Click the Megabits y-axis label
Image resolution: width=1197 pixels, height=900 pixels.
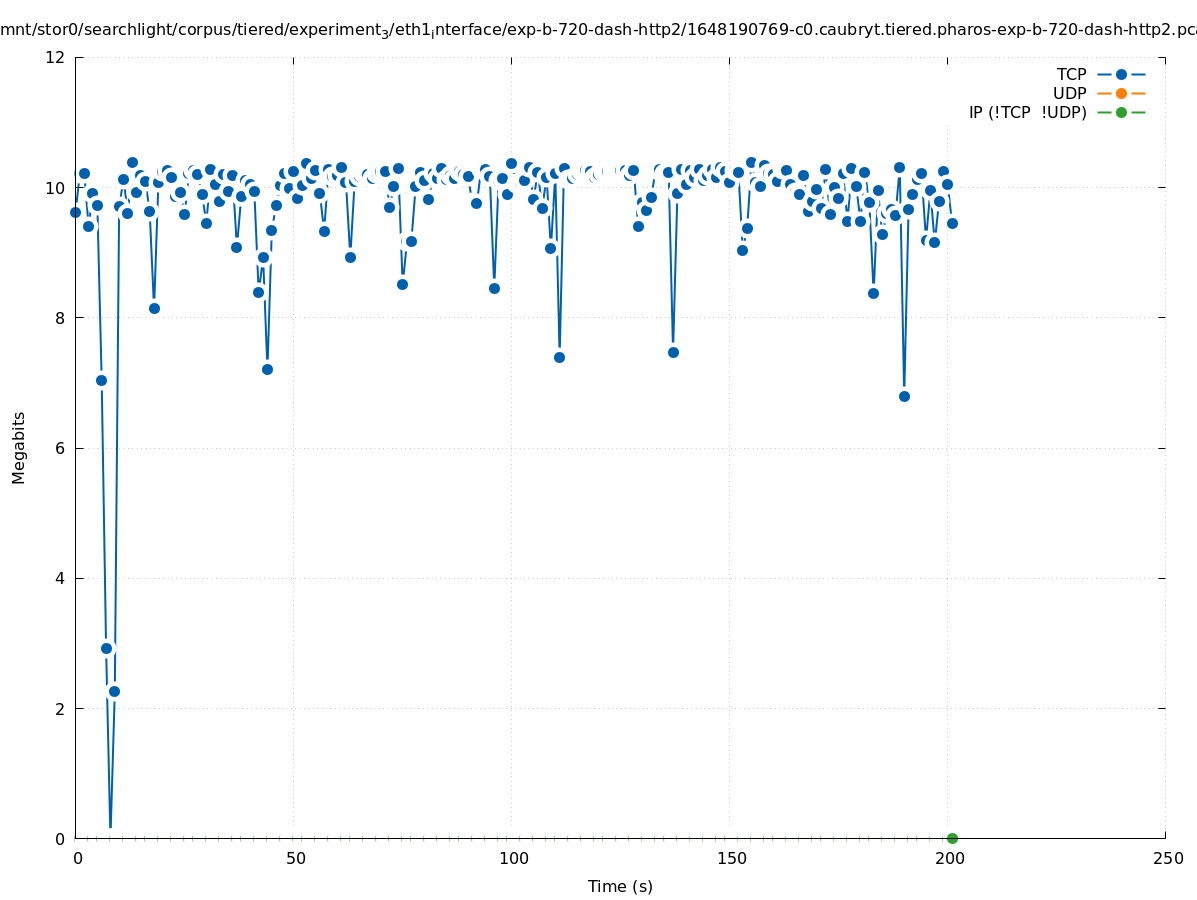[19, 447]
